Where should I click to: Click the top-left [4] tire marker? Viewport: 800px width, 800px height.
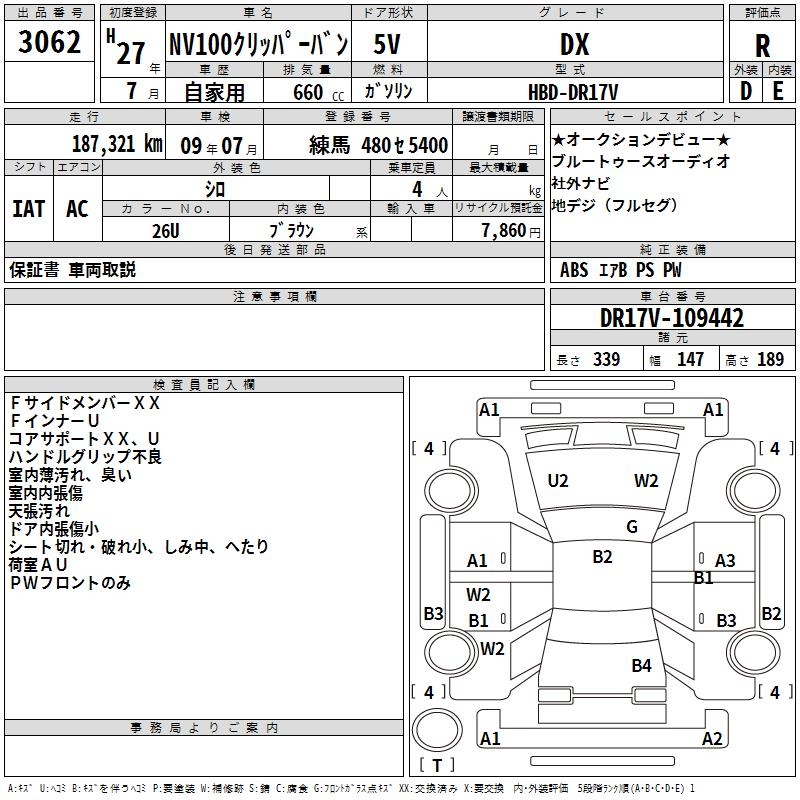pyautogui.click(x=429, y=449)
